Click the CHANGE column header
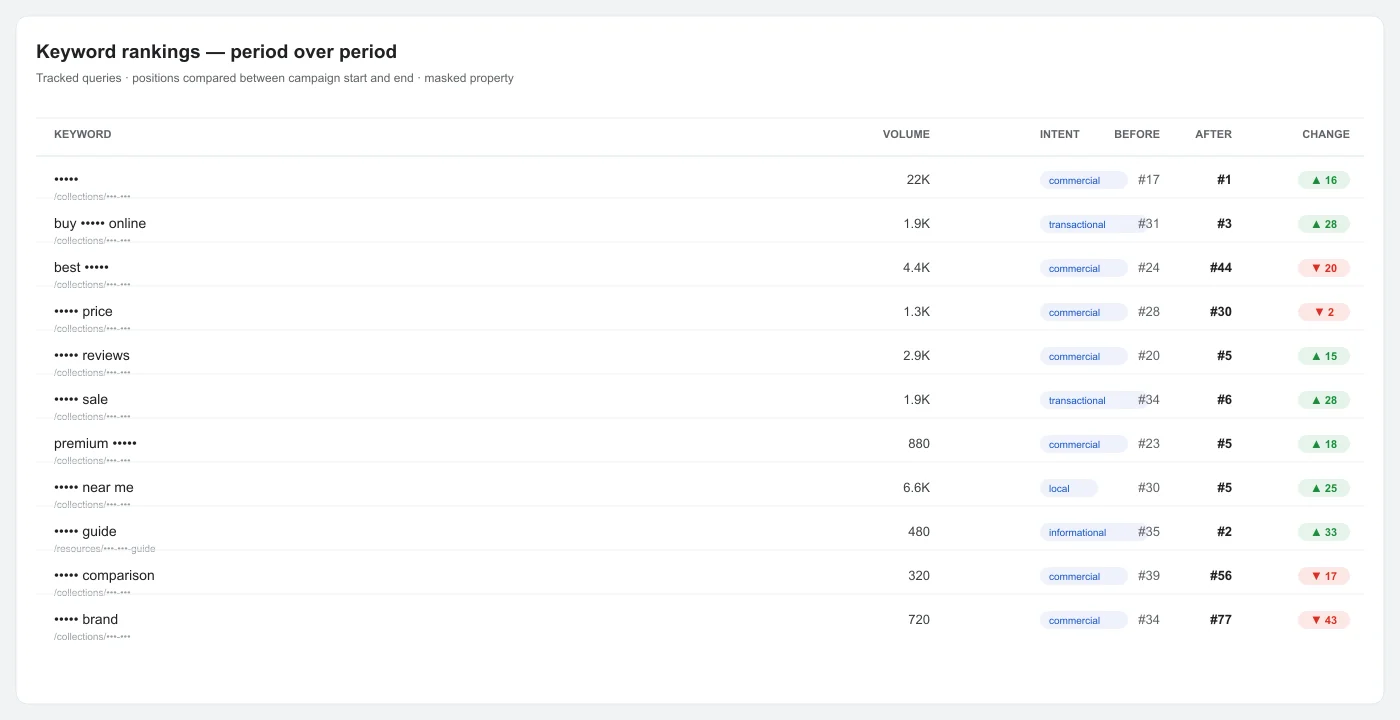 (x=1325, y=134)
